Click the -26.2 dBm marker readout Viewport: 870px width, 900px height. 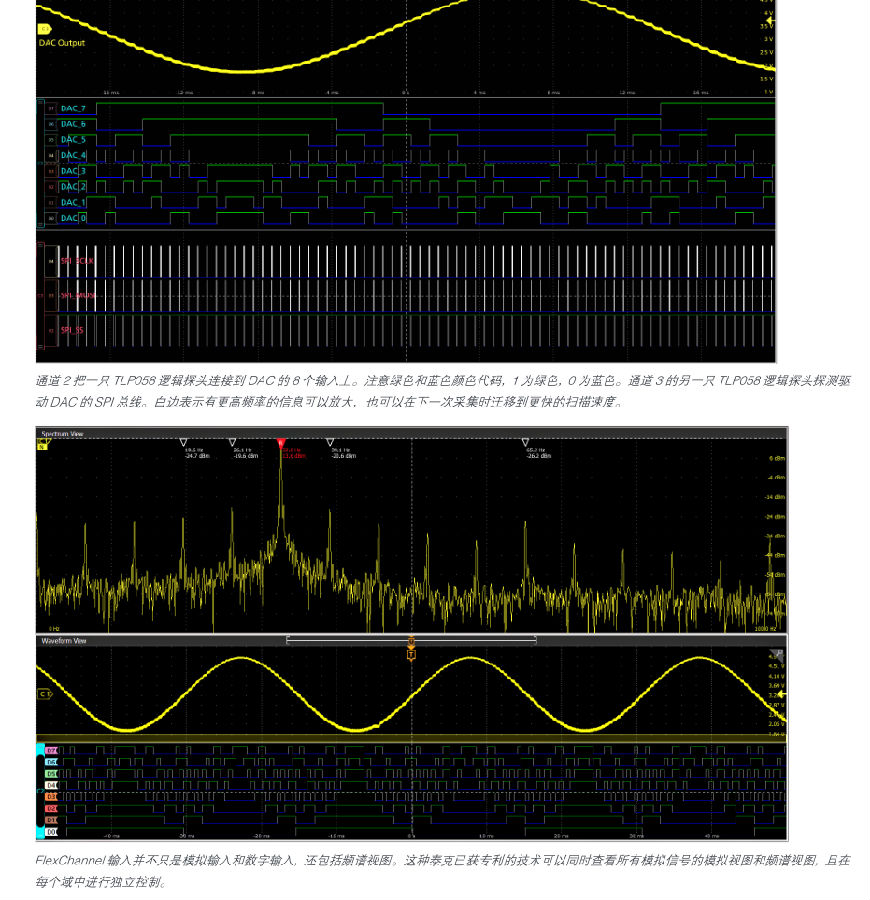pyautogui.click(x=538, y=453)
